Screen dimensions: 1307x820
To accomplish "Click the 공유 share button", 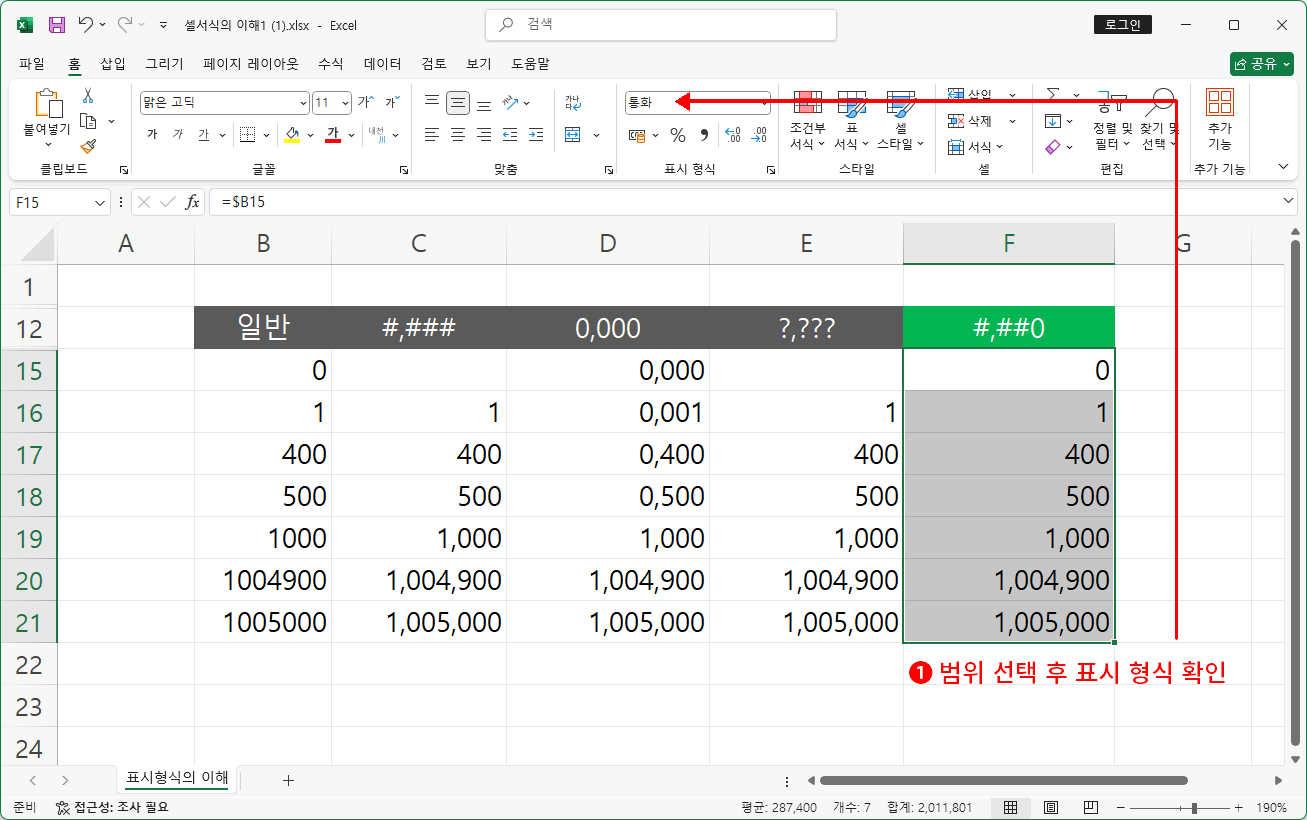I will pos(1262,64).
